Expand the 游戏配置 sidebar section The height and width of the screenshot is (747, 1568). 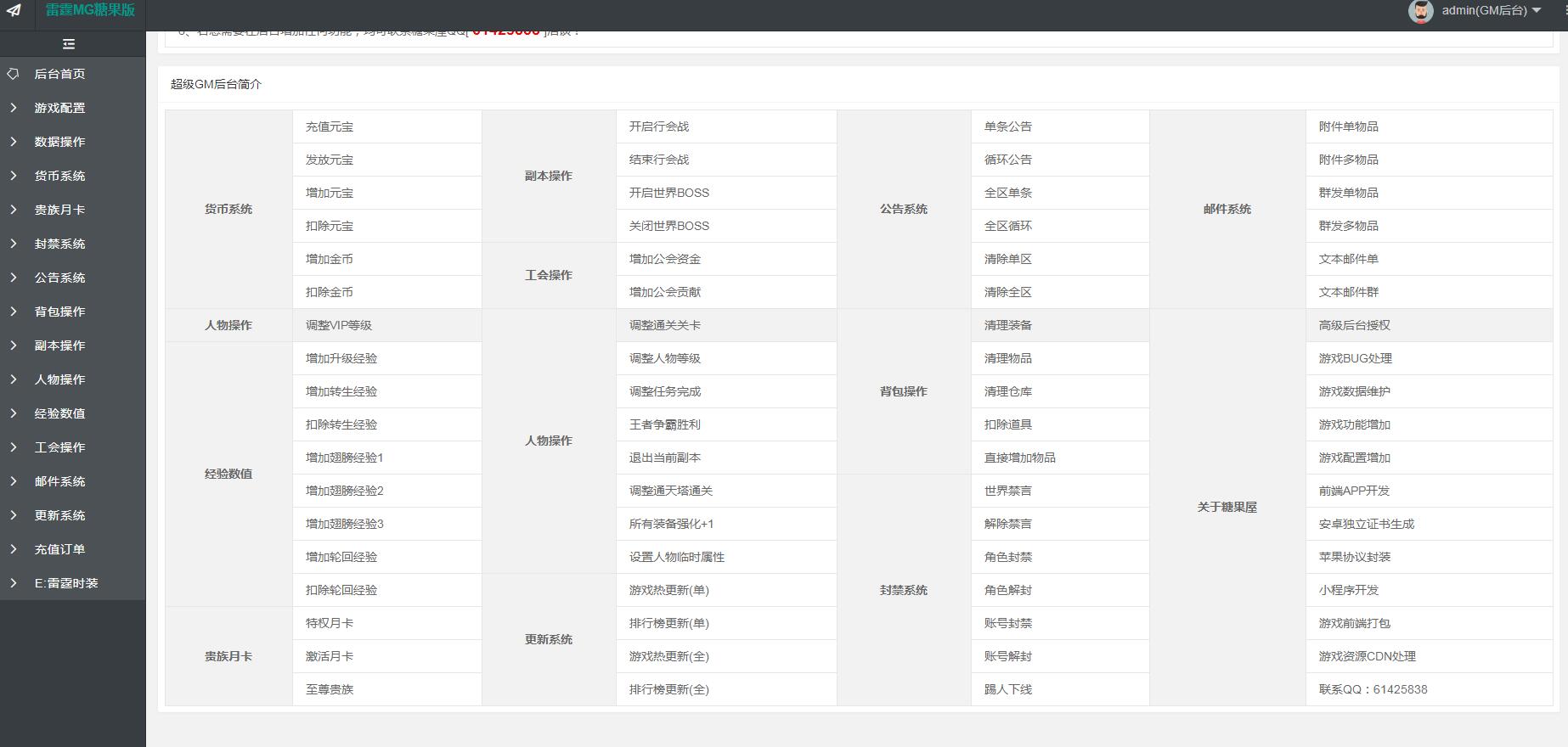[59, 108]
